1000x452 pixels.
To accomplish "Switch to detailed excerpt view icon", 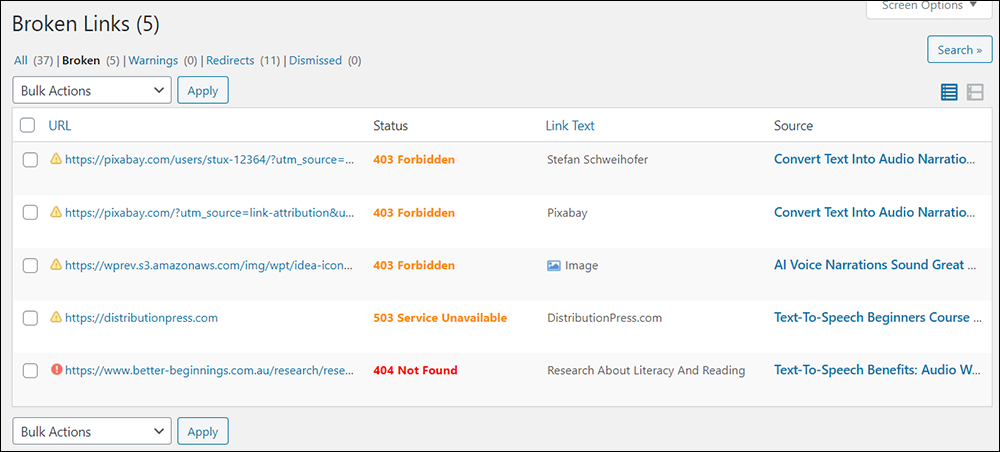I will tap(974, 92).
